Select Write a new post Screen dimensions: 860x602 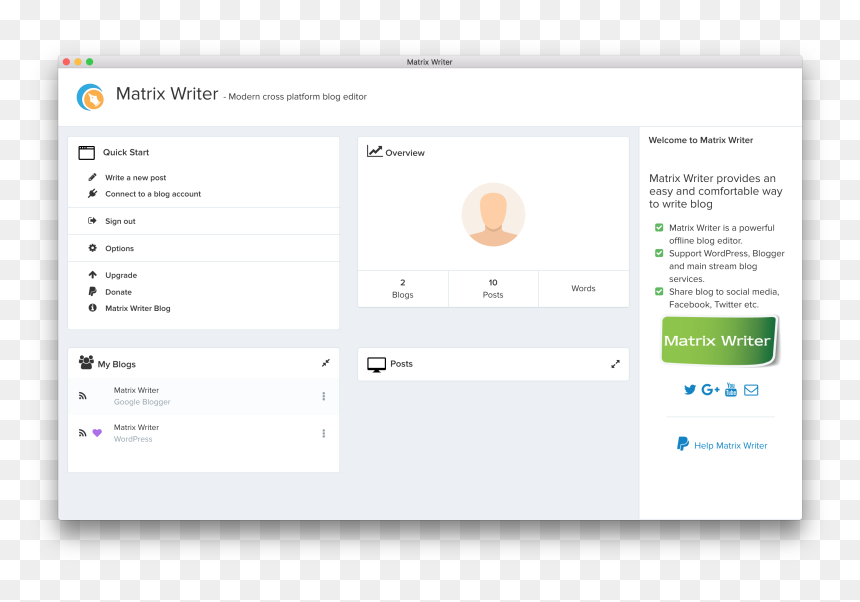point(135,178)
